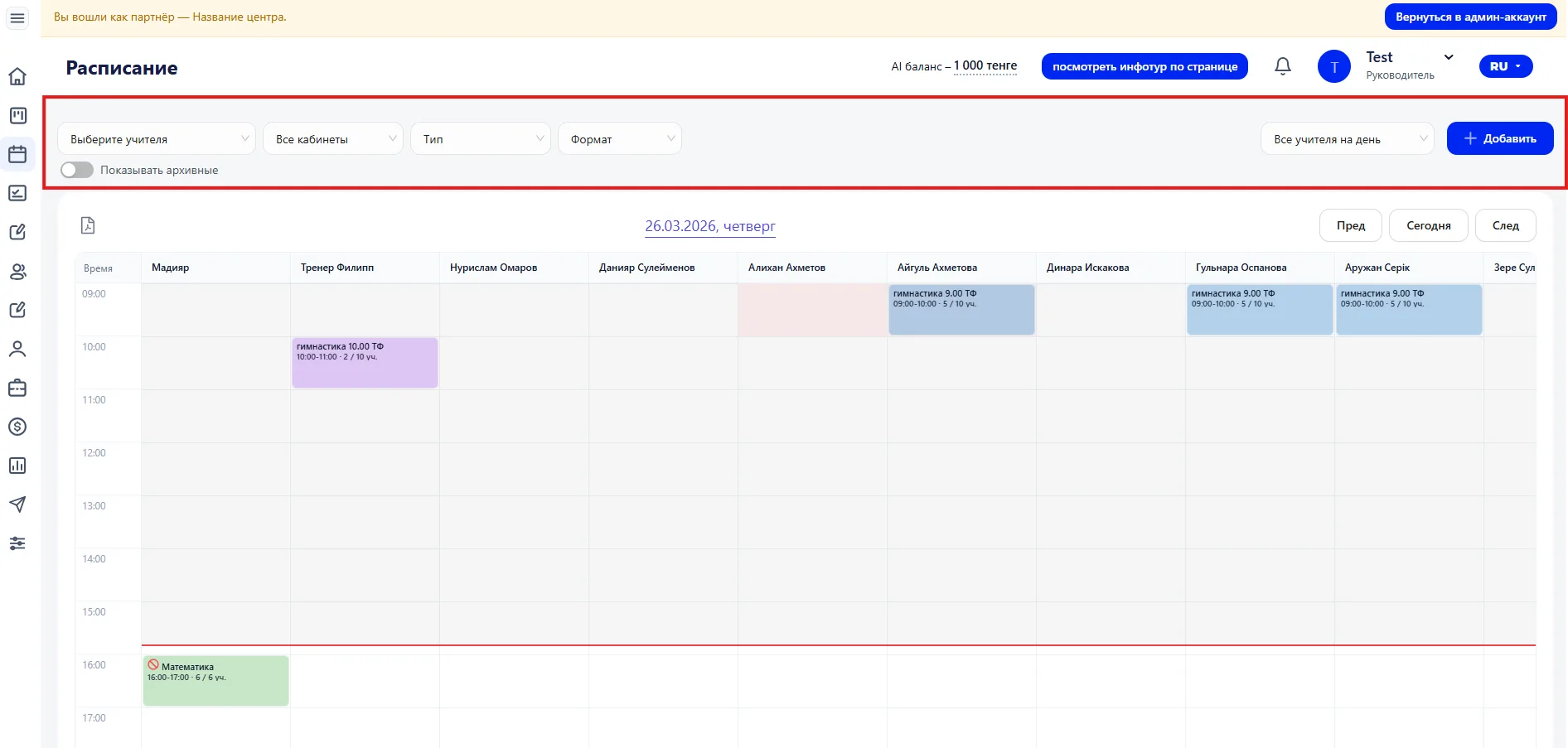
Task: Open the bar chart reports sidebar icon
Action: tap(17, 466)
